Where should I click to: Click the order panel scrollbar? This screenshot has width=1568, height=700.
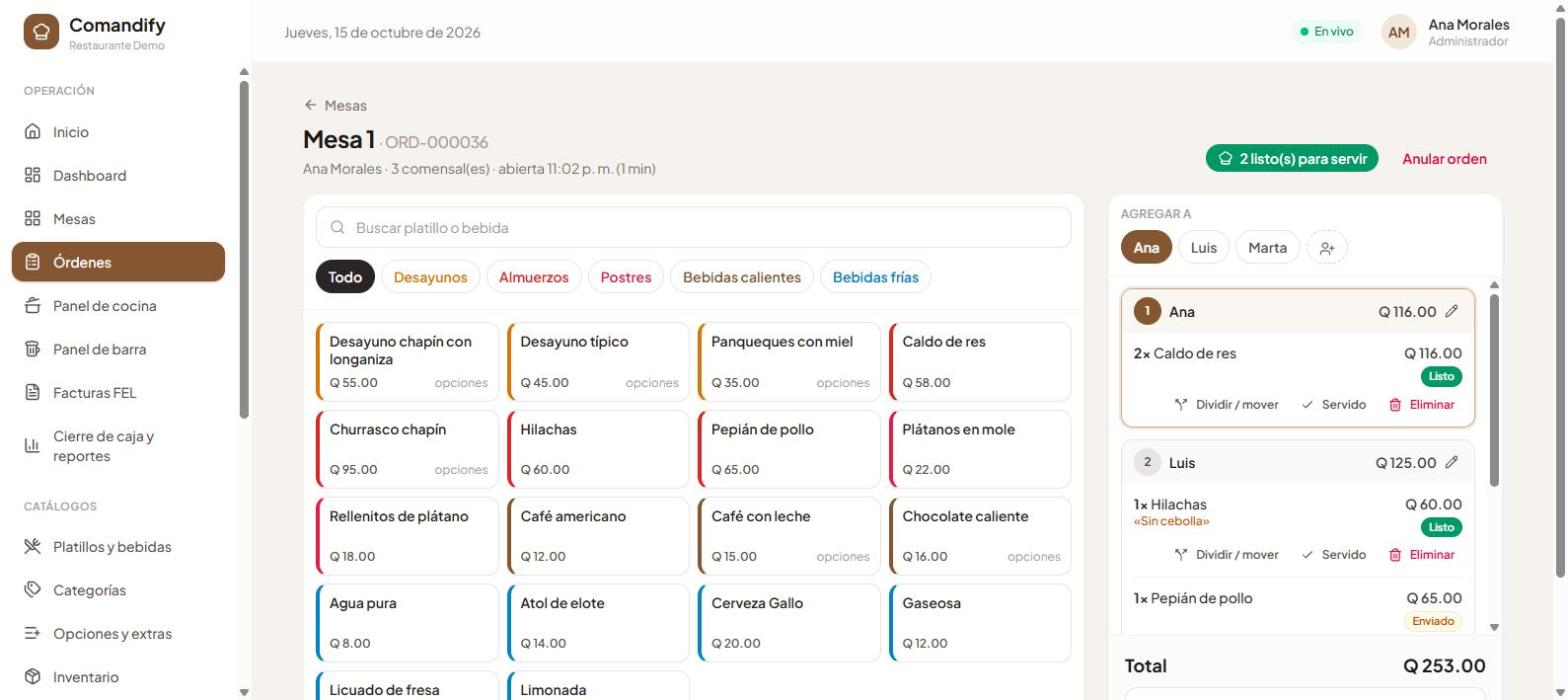(x=1495, y=390)
